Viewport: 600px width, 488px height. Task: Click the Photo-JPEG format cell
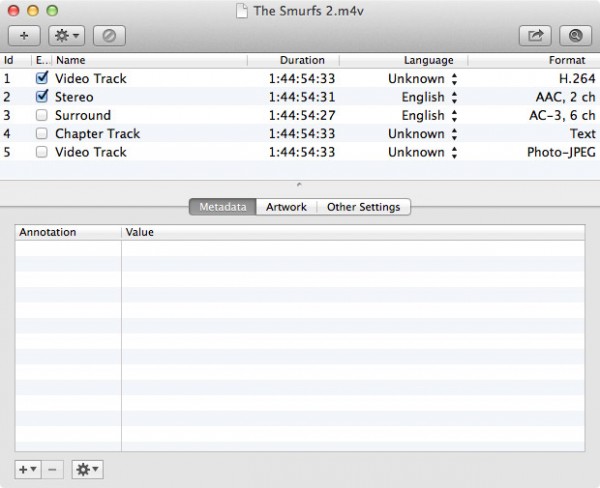(561, 152)
